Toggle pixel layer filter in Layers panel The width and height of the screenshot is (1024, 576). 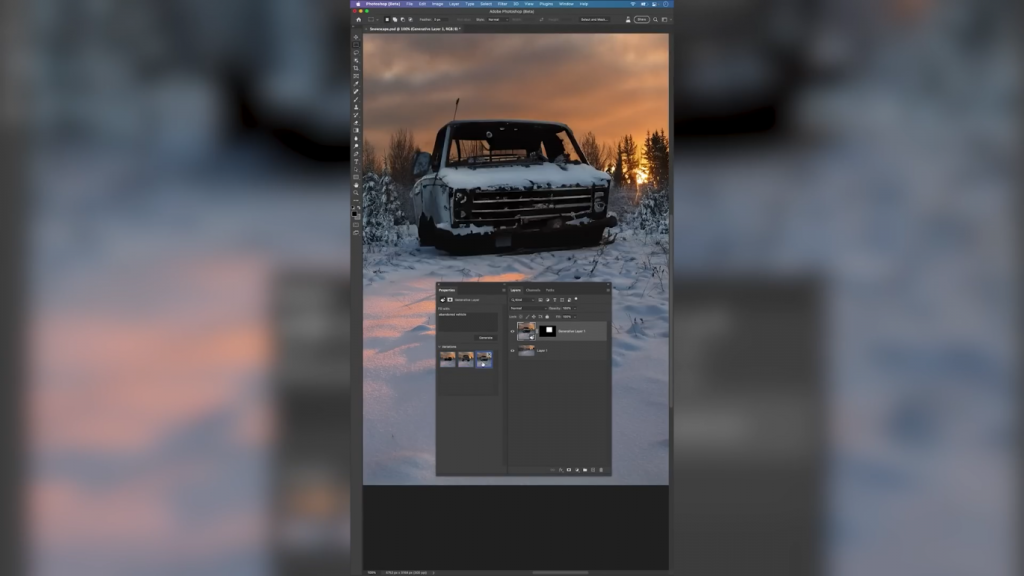point(540,300)
